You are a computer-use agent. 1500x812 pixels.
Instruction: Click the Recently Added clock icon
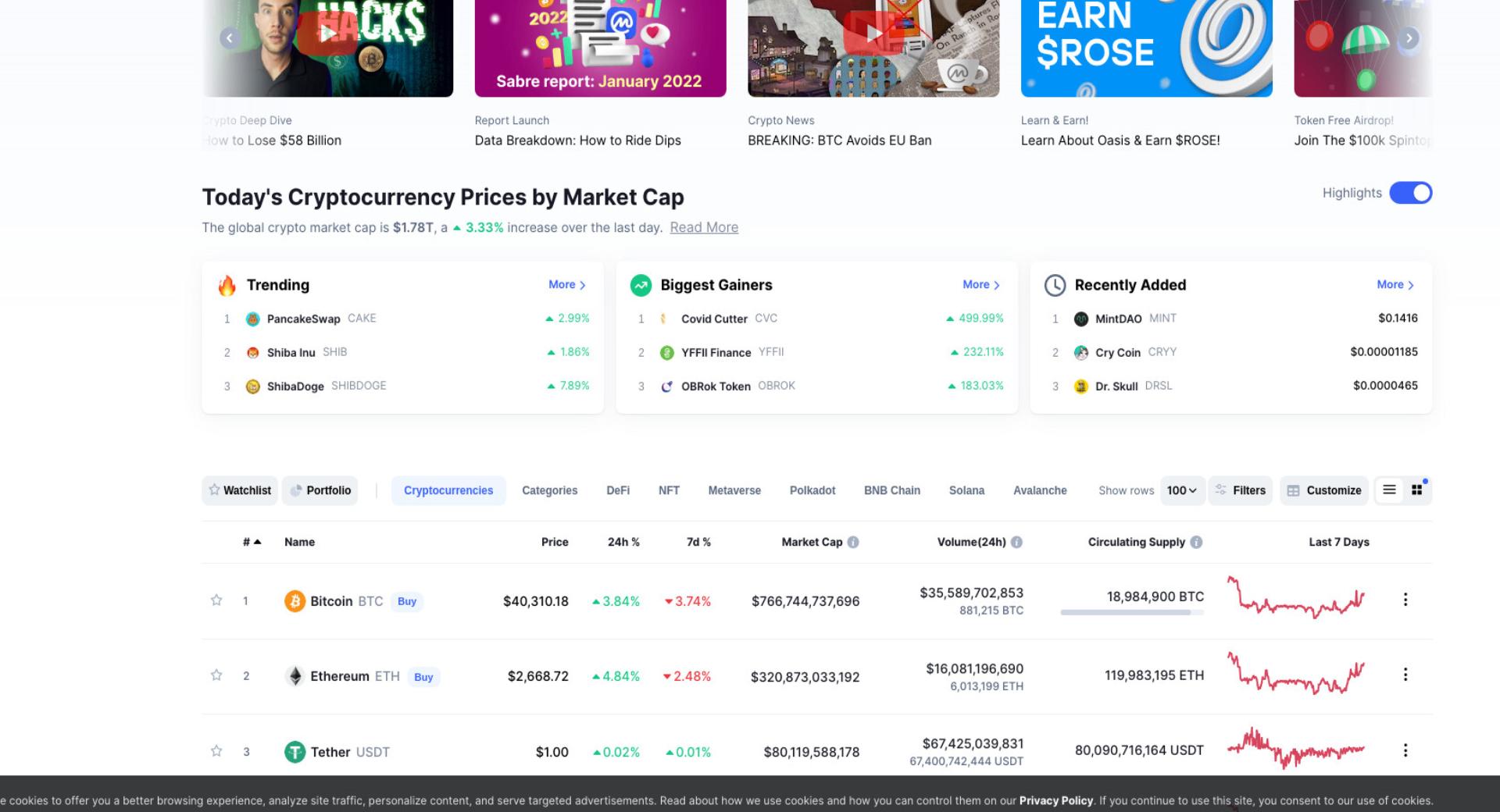(1055, 286)
